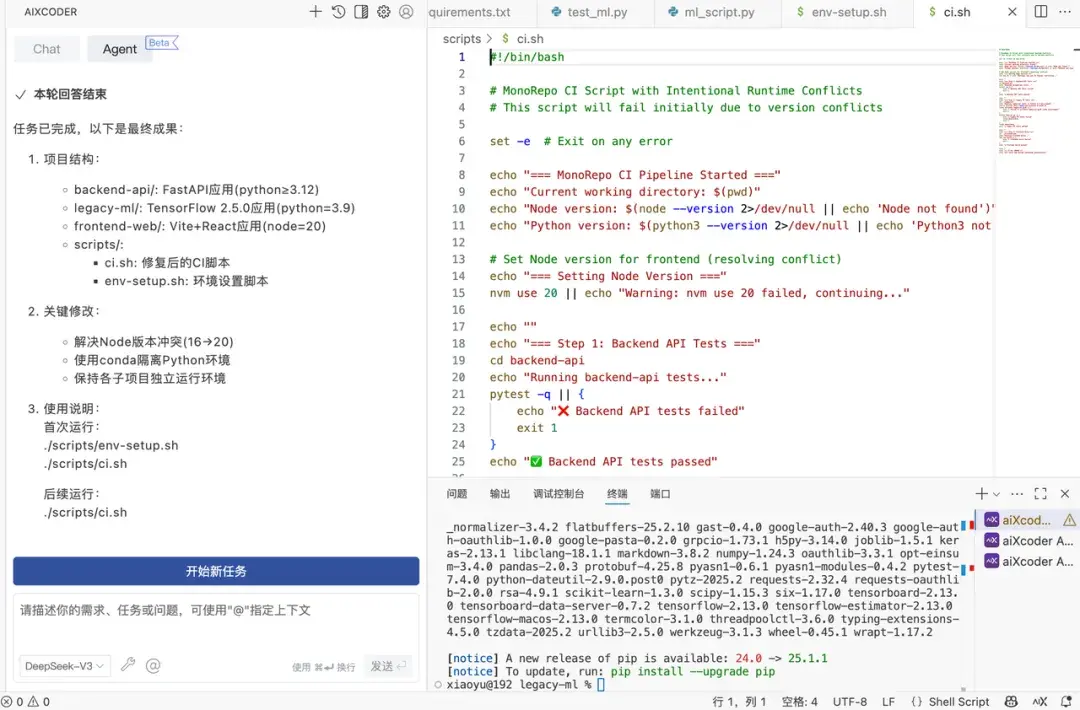Open the test_ml.py editor tab

pos(586,13)
